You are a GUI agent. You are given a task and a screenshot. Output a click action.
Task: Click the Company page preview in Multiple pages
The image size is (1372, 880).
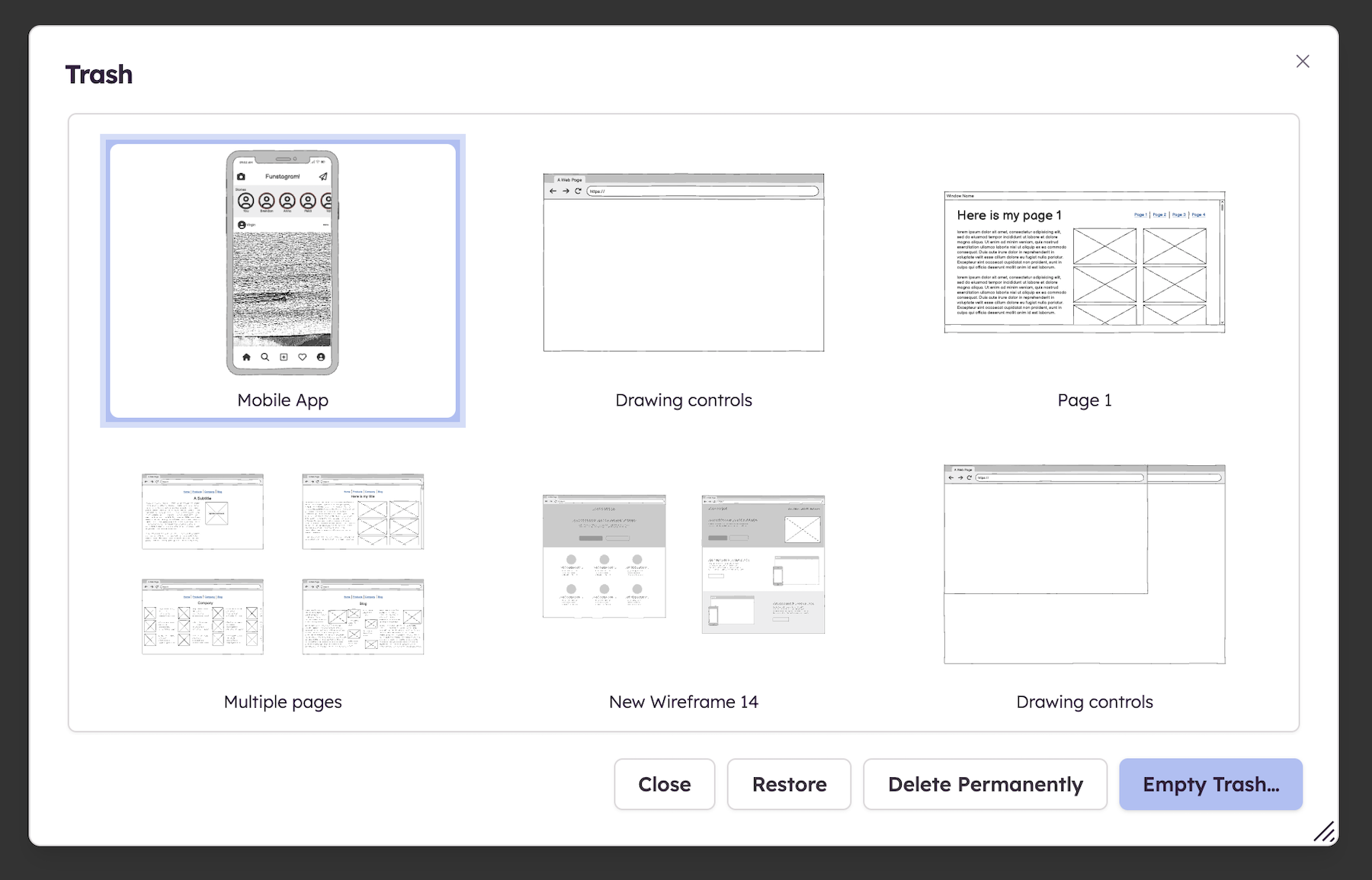tap(203, 616)
